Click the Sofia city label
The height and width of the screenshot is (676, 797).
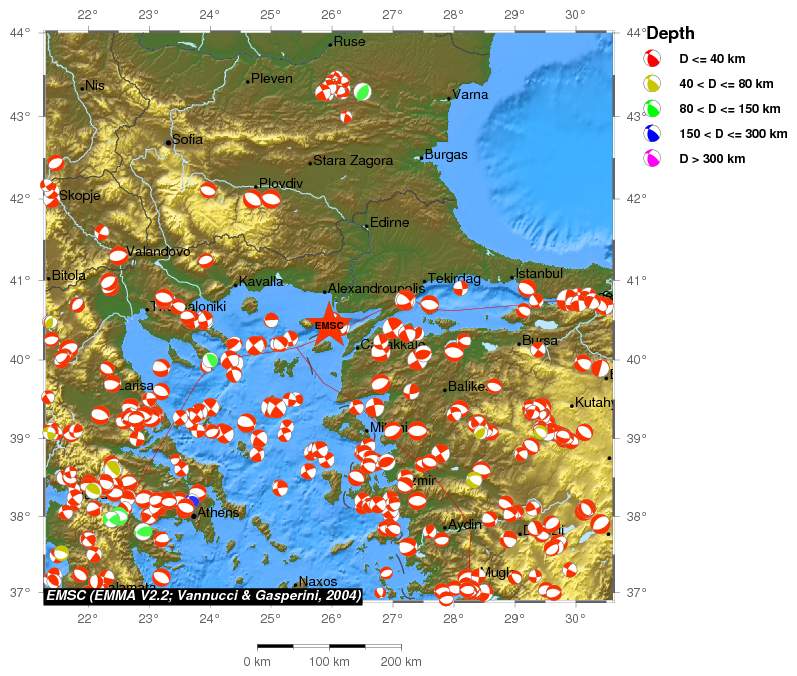tap(188, 140)
